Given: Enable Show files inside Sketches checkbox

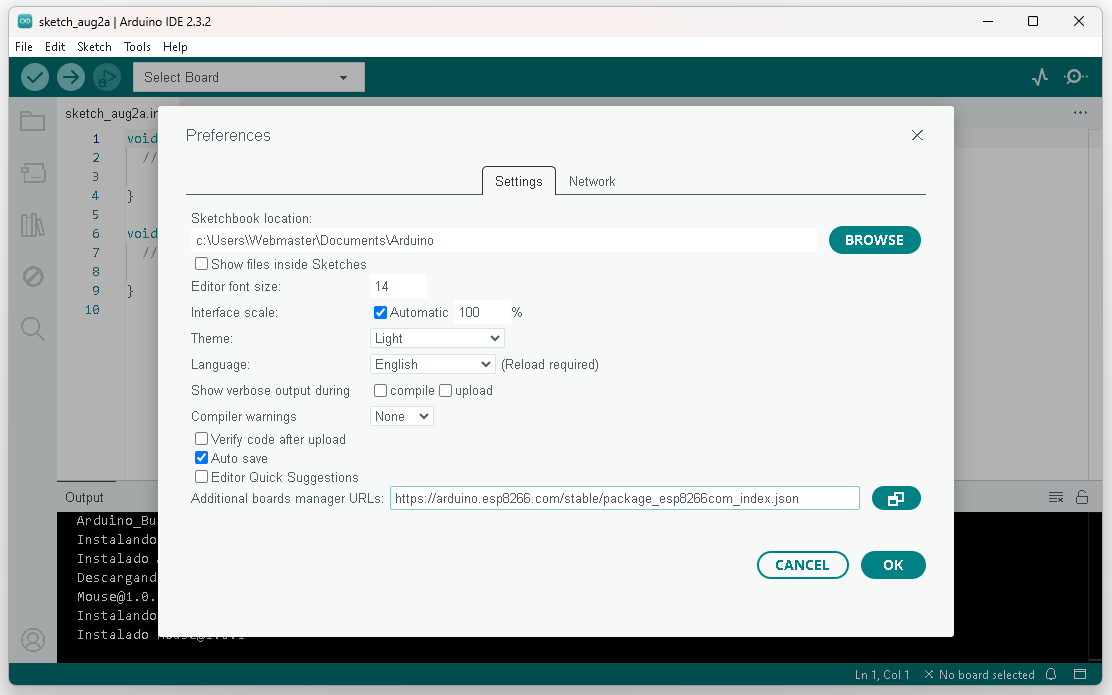Looking at the screenshot, I should (x=202, y=264).
